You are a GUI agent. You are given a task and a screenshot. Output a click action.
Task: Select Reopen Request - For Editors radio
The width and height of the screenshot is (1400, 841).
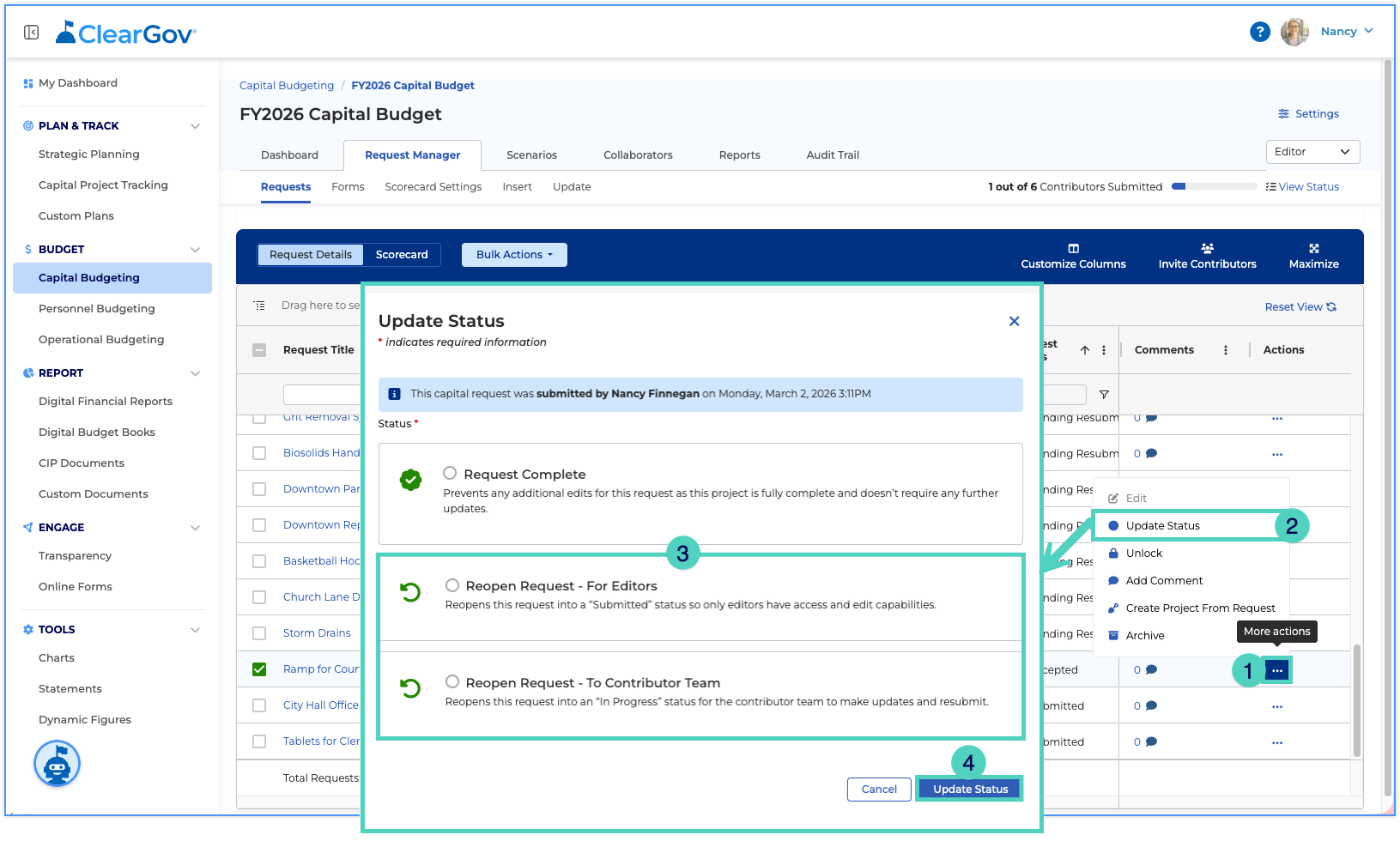coord(452,585)
